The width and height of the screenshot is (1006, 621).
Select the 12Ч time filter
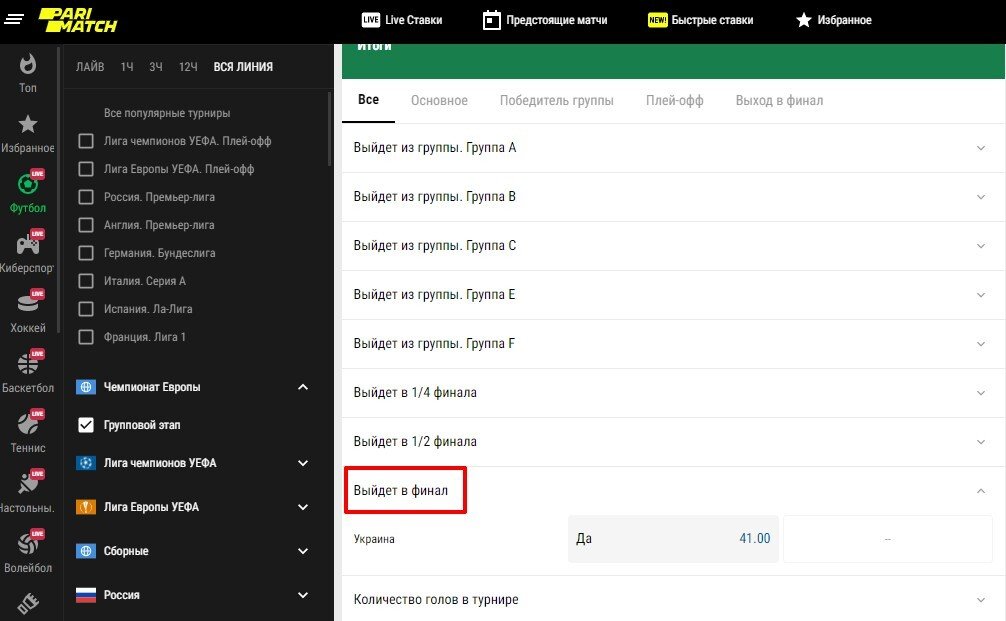[188, 67]
